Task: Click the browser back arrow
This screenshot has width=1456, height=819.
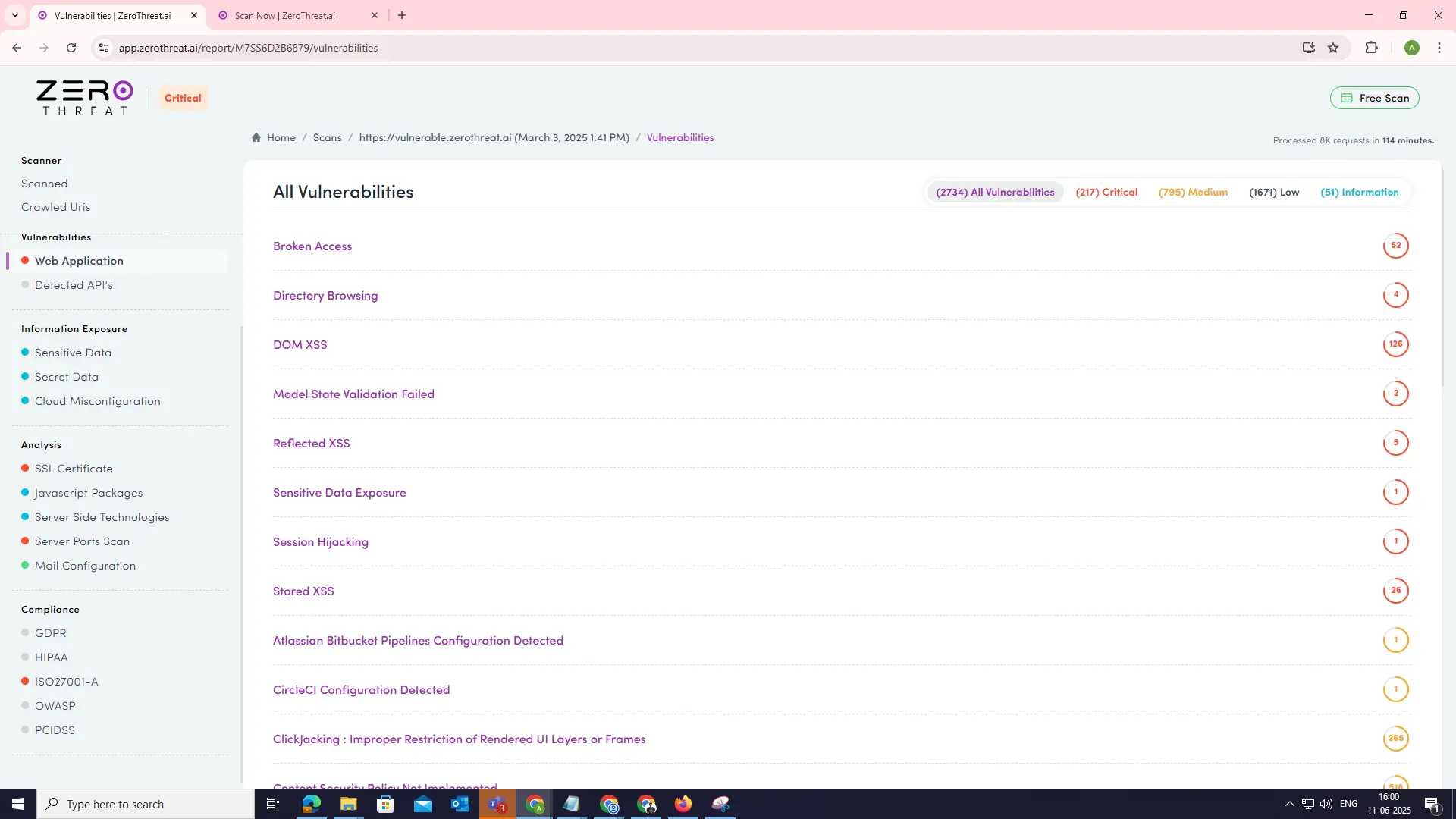Action: 17,48
